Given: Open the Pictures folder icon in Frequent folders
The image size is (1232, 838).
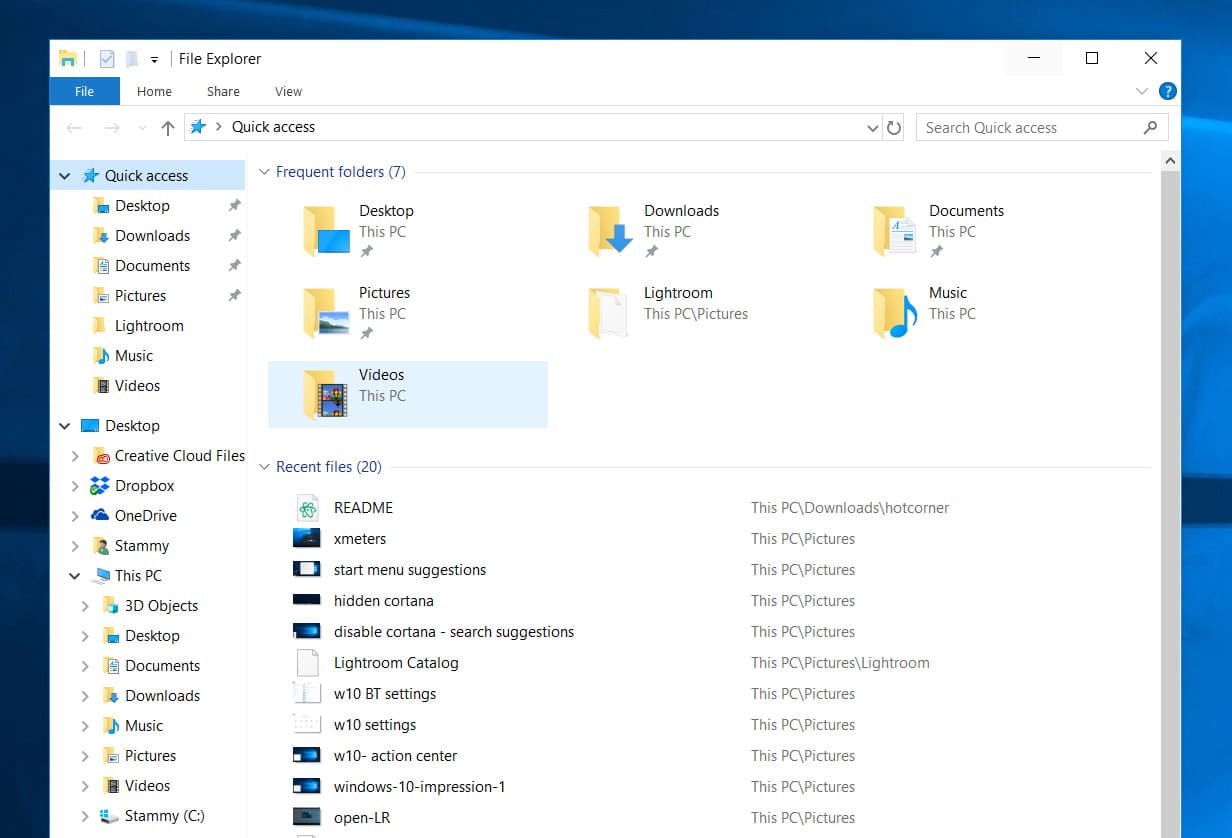Looking at the screenshot, I should [x=326, y=313].
